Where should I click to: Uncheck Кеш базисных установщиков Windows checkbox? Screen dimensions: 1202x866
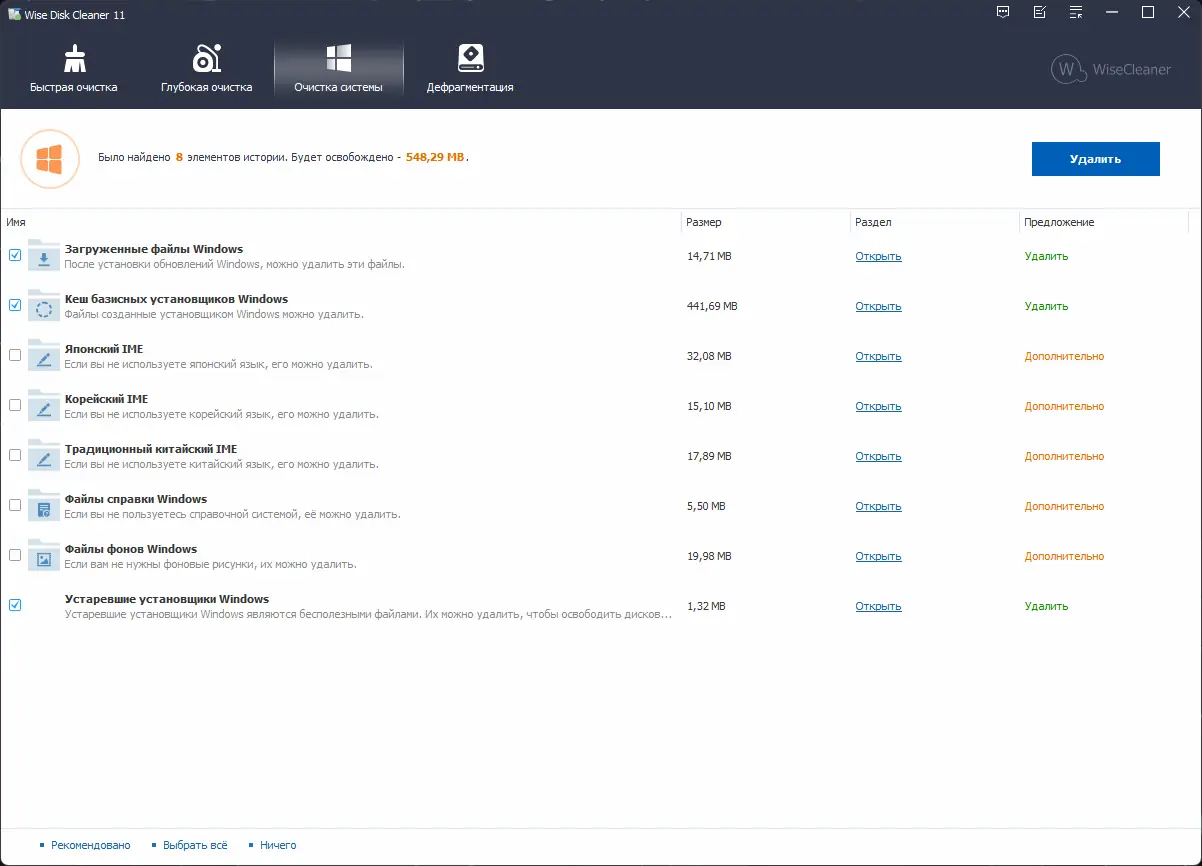click(x=15, y=305)
